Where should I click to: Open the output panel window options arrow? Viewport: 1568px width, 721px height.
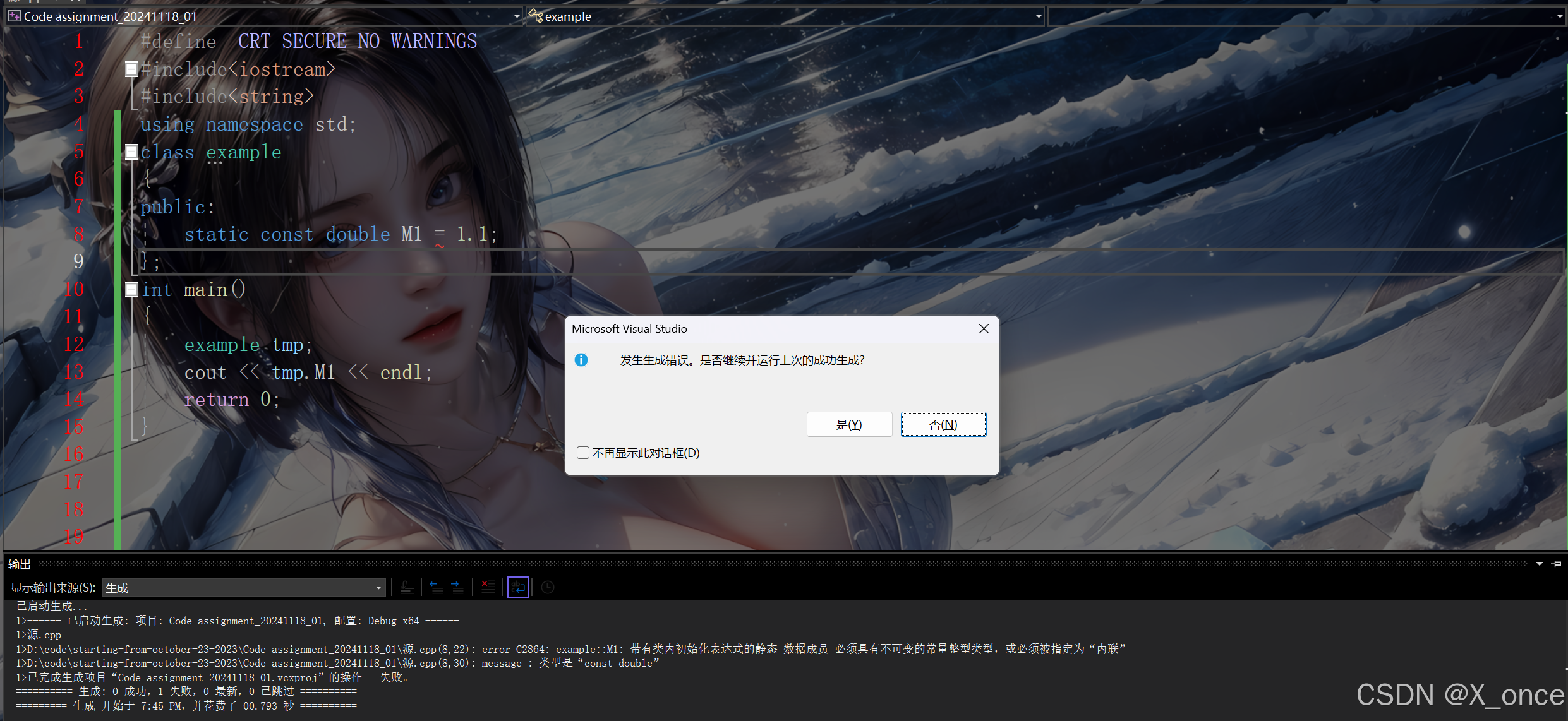[1540, 564]
